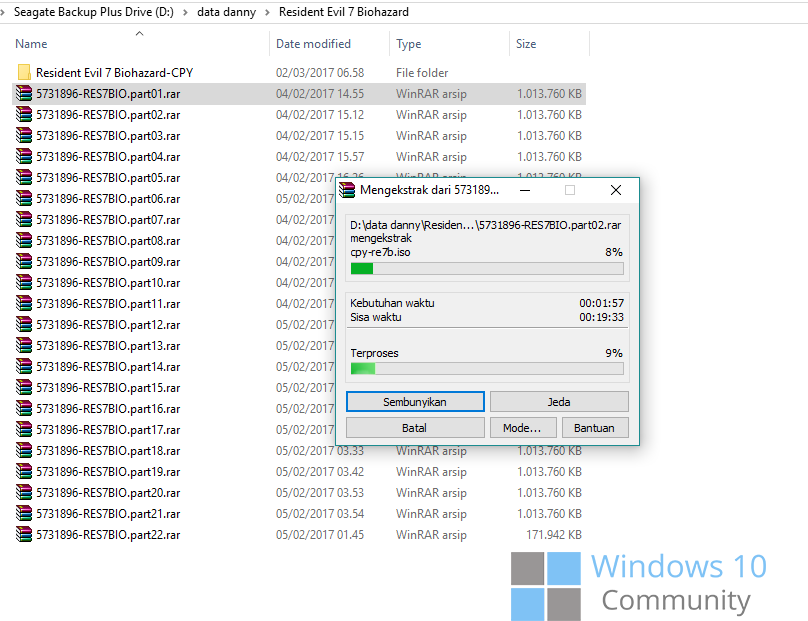Minimize the Mengekstrak extraction dialog

[525, 190]
